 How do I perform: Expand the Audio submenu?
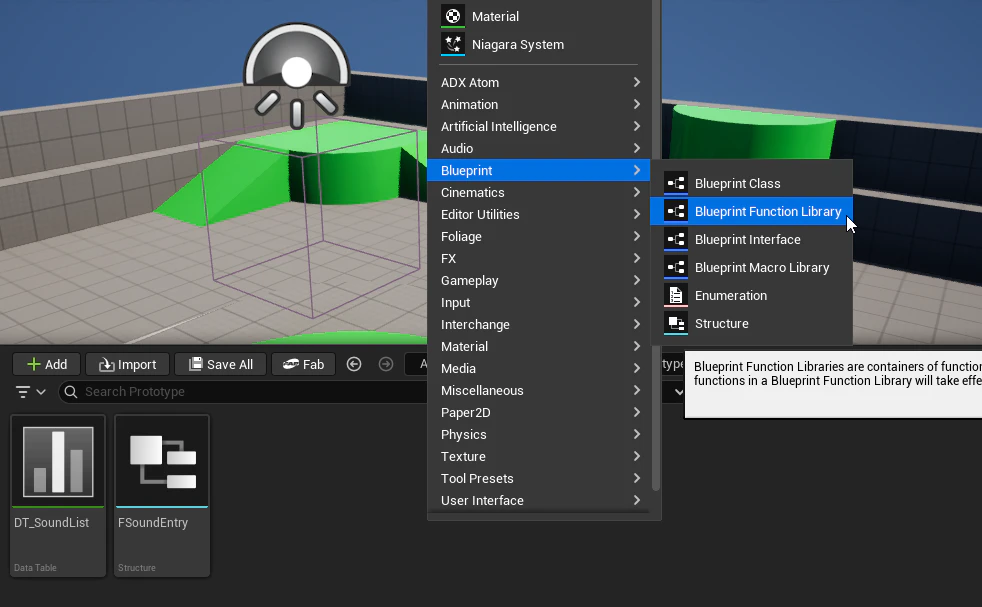point(541,148)
